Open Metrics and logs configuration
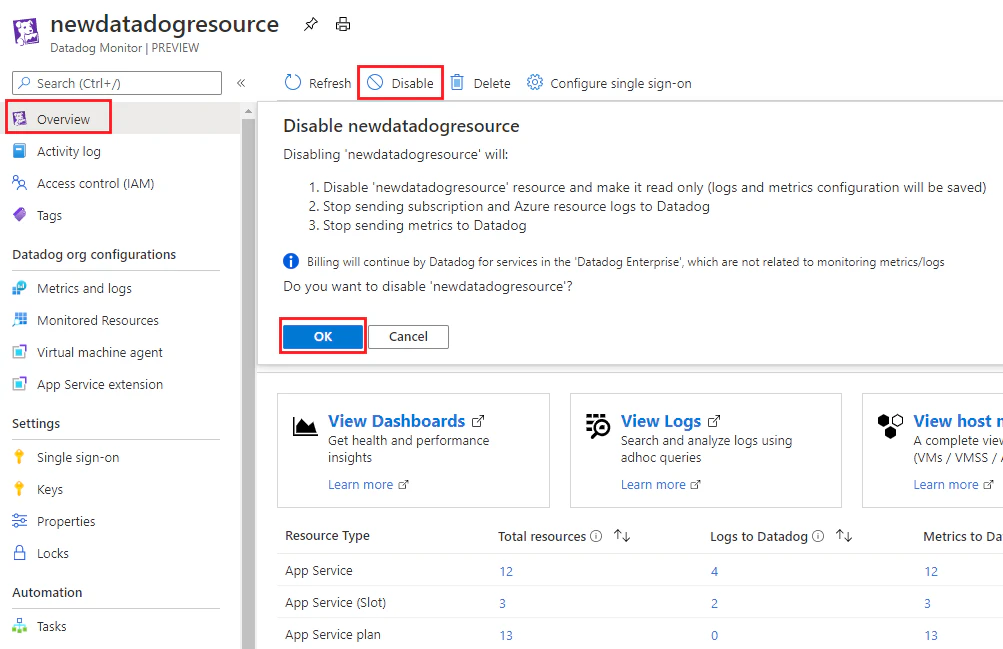The width and height of the screenshot is (1003, 649). pos(84,288)
